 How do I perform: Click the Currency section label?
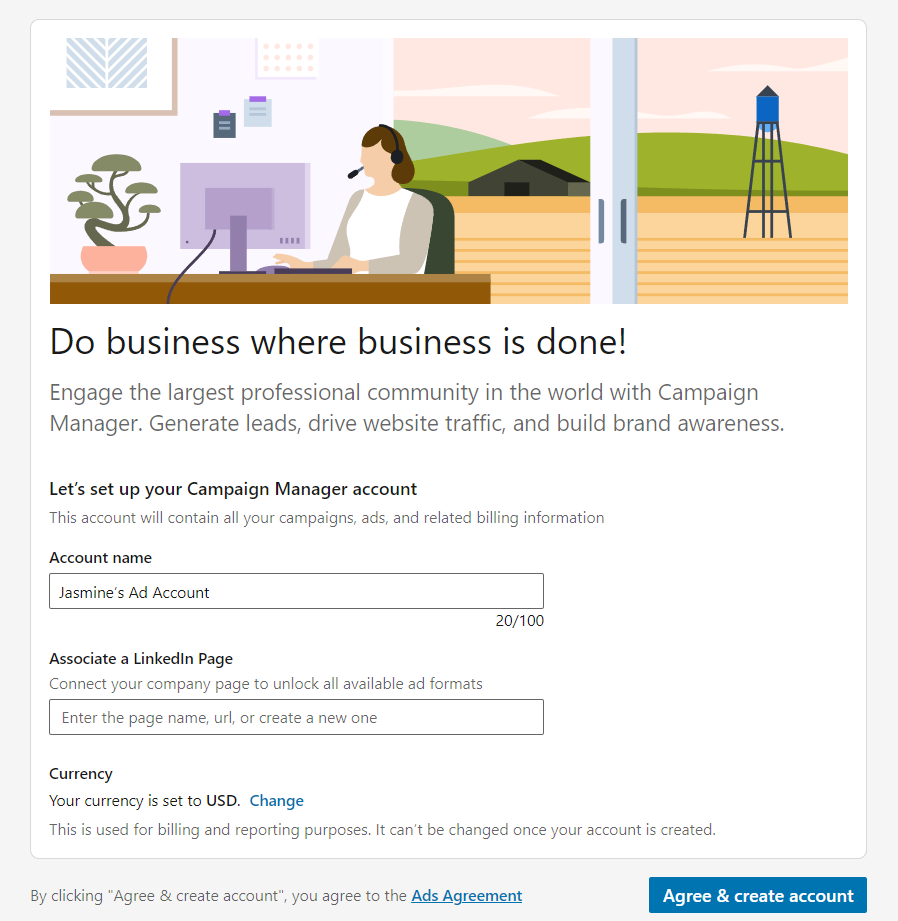coord(80,774)
